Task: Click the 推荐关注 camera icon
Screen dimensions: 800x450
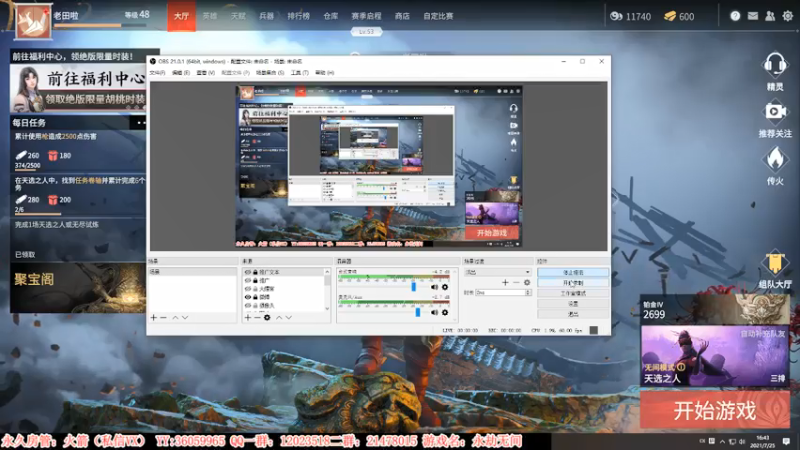Action: [x=774, y=112]
